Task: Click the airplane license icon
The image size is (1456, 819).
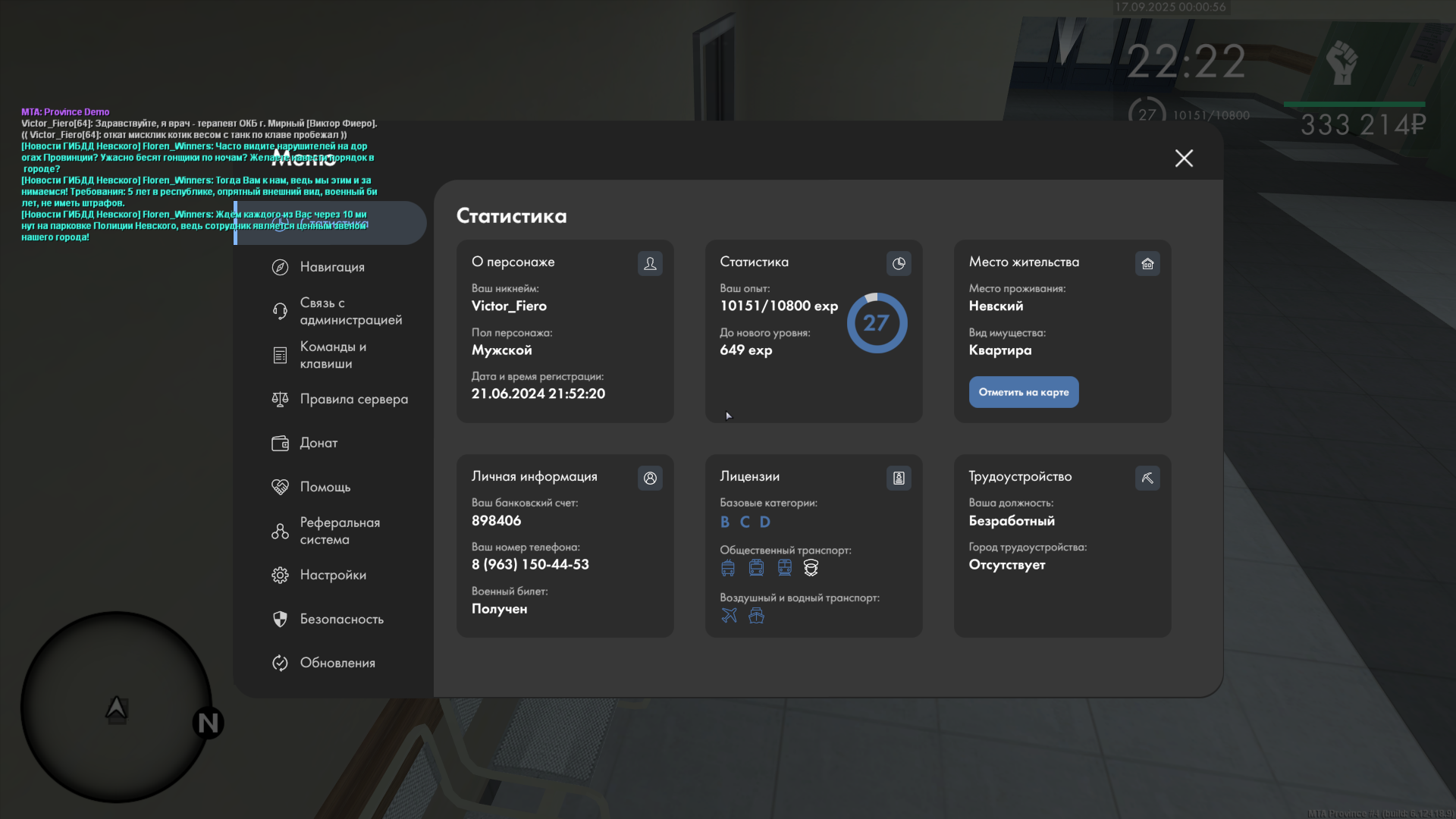Action: point(729,615)
